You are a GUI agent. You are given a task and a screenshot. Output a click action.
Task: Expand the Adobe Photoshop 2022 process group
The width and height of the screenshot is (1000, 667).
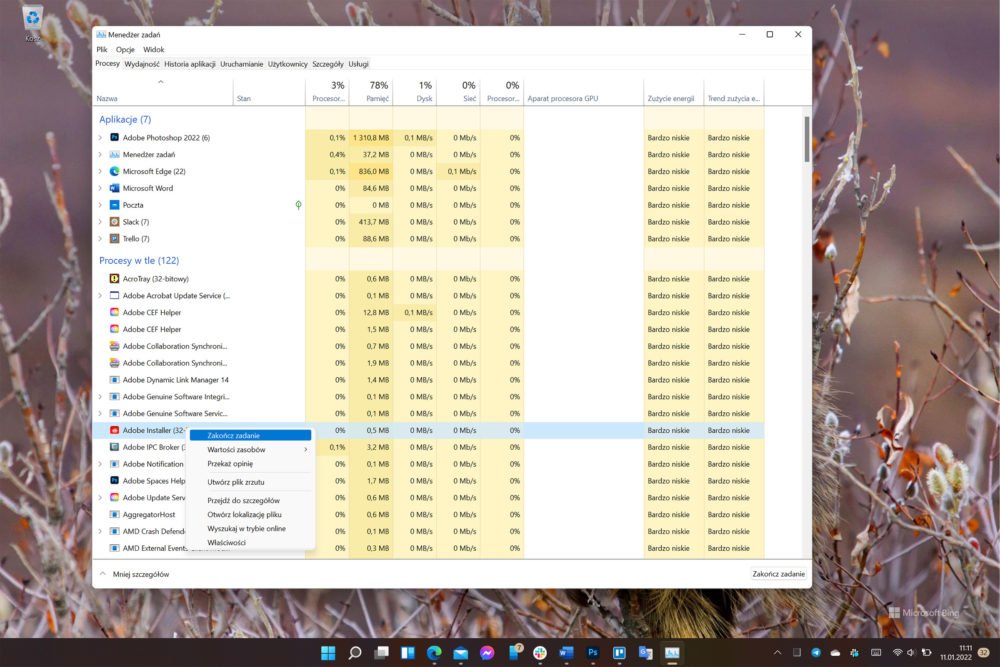tap(100, 138)
